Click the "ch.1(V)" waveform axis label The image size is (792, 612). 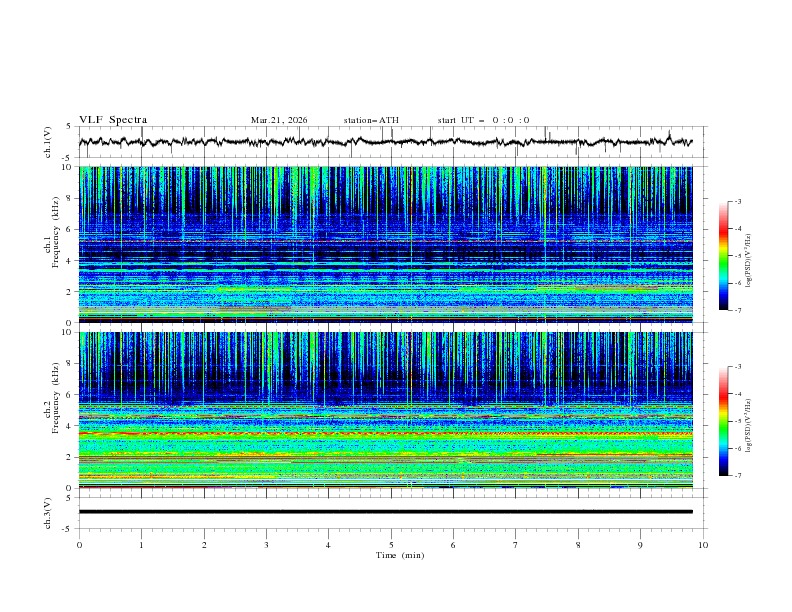point(48,142)
